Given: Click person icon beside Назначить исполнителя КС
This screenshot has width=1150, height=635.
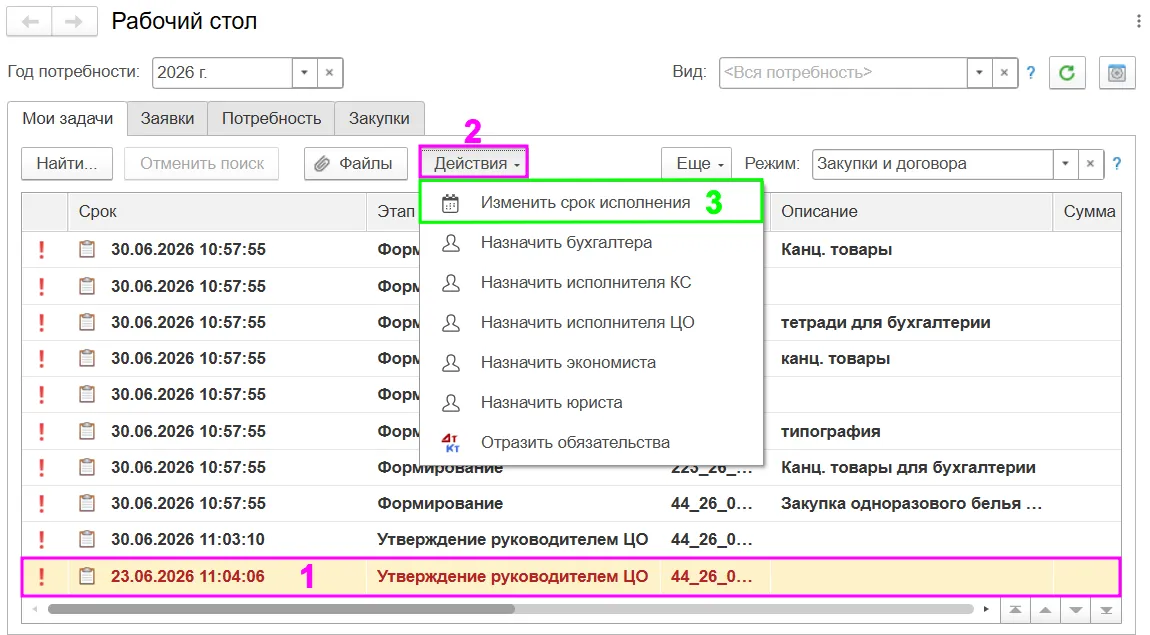Looking at the screenshot, I should (x=451, y=282).
